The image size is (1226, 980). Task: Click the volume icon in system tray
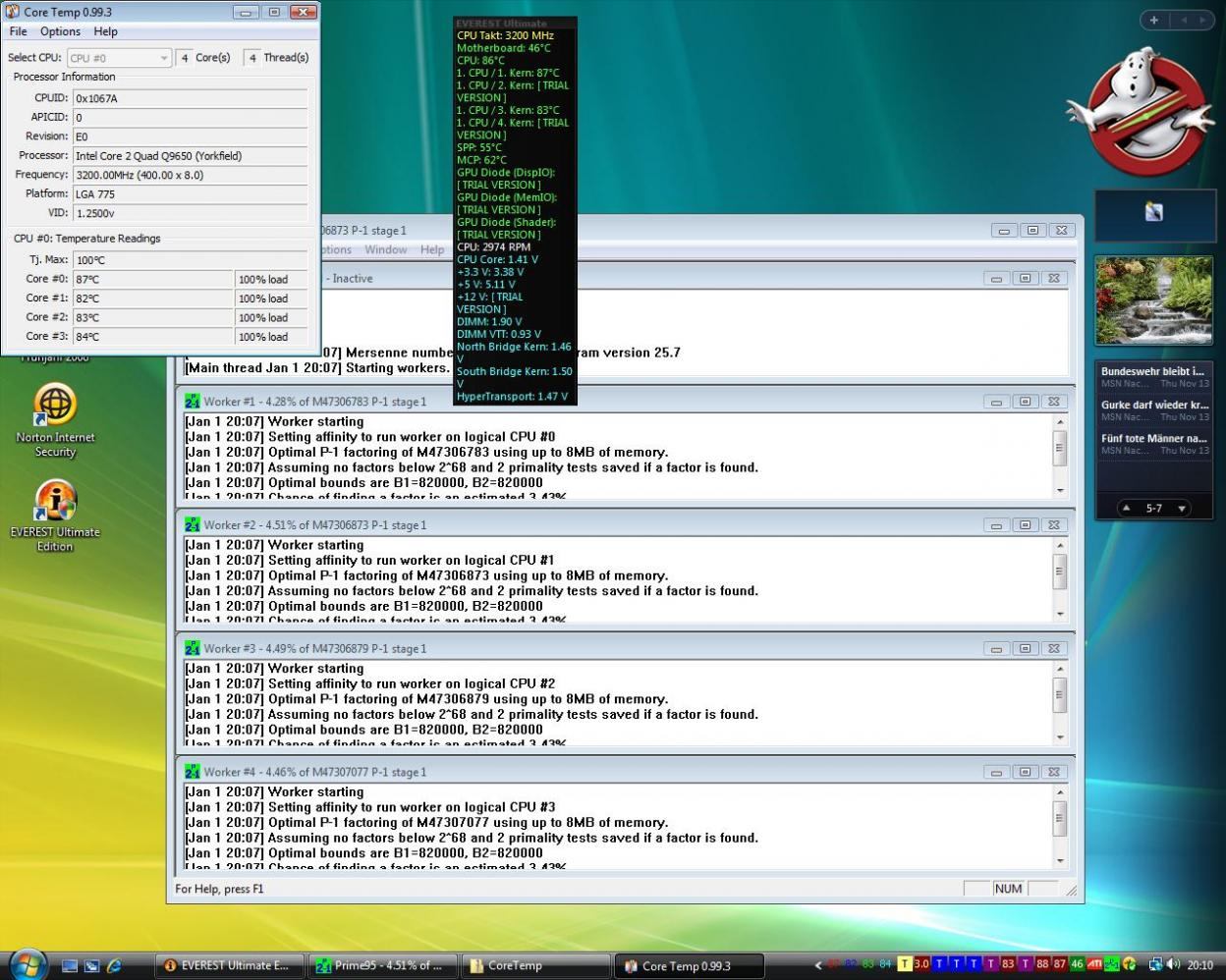[1173, 965]
